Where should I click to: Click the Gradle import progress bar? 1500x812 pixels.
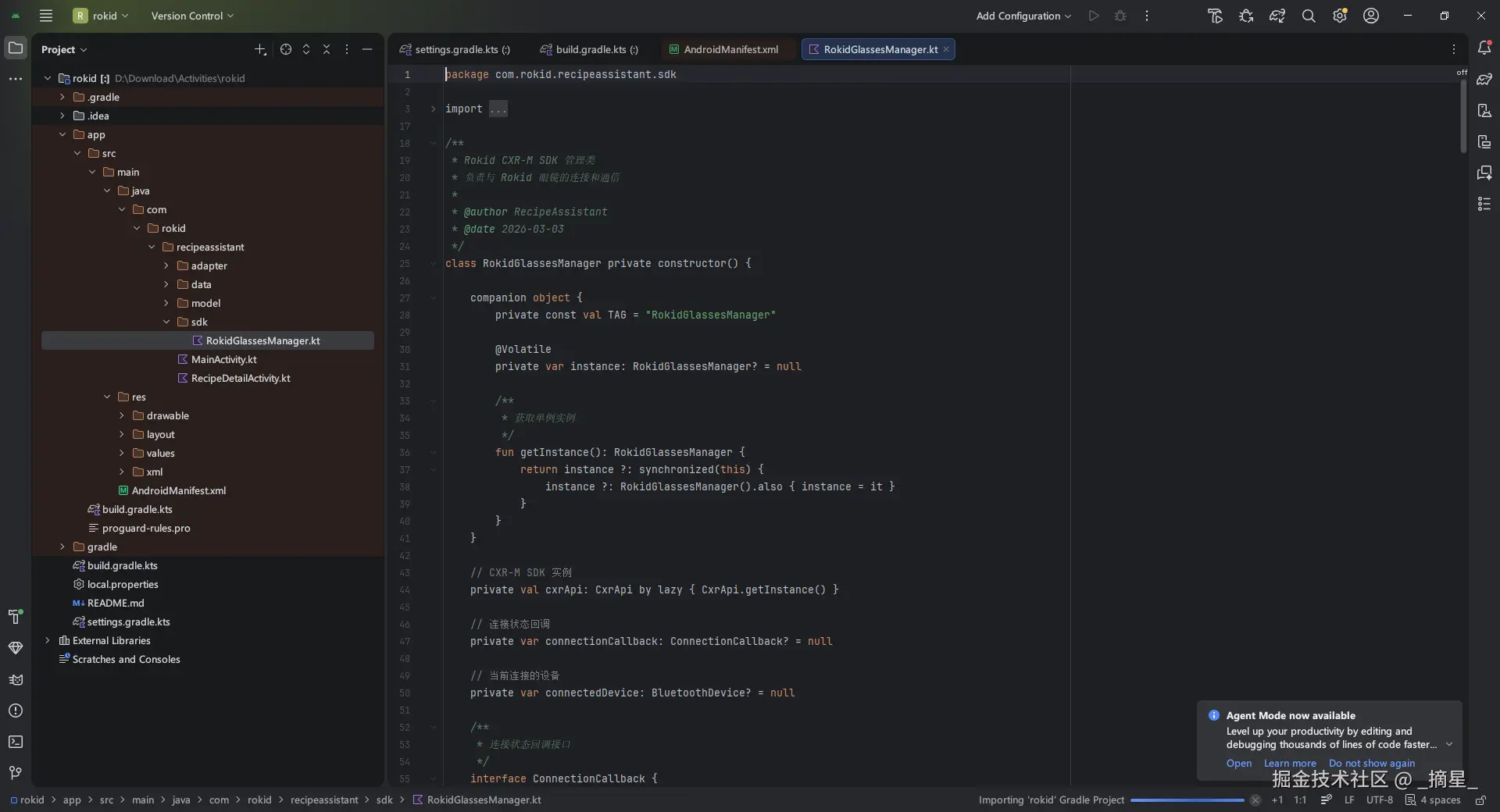[x=1186, y=800]
